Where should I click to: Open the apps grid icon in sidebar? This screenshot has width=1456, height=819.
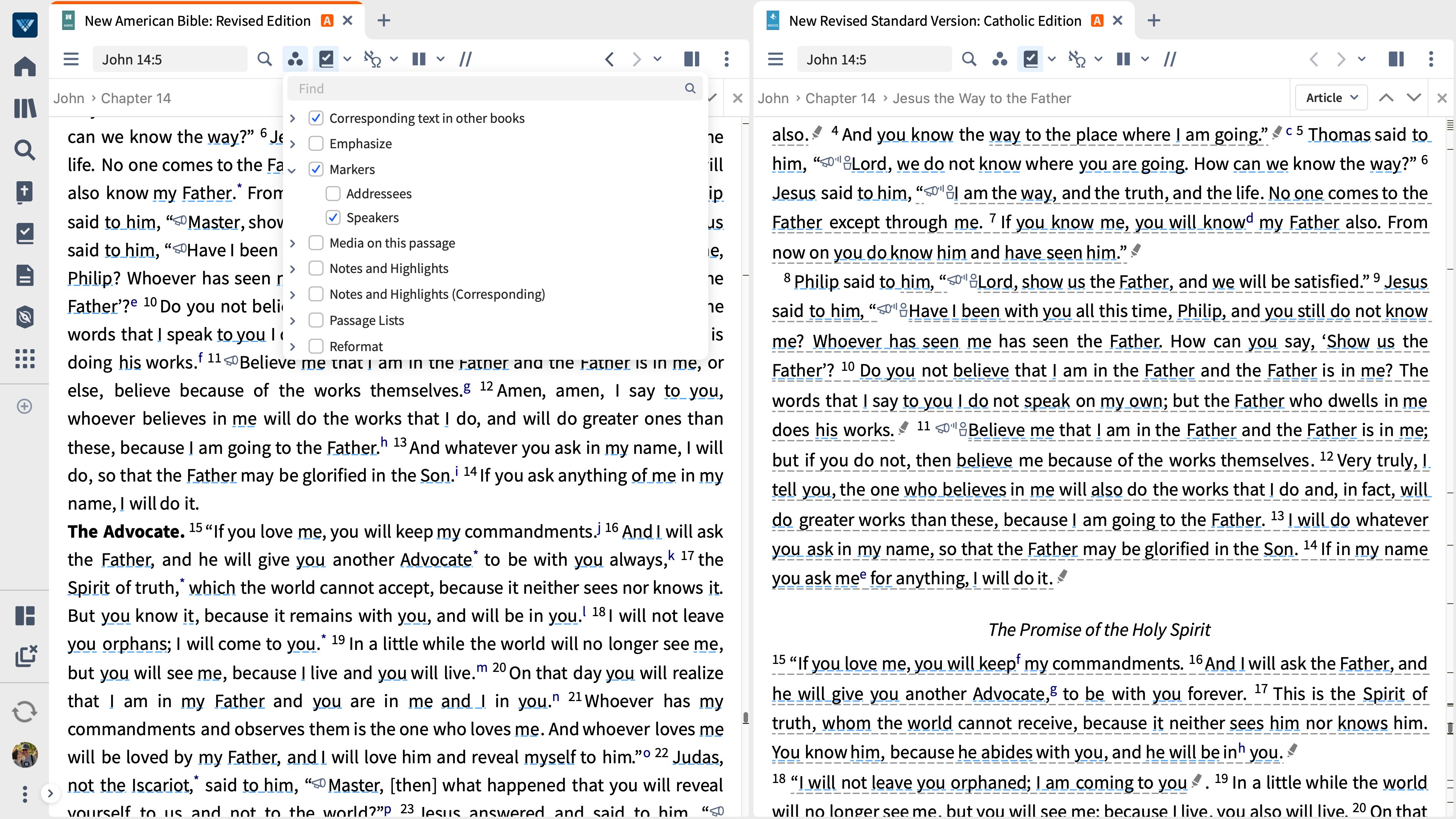click(25, 358)
